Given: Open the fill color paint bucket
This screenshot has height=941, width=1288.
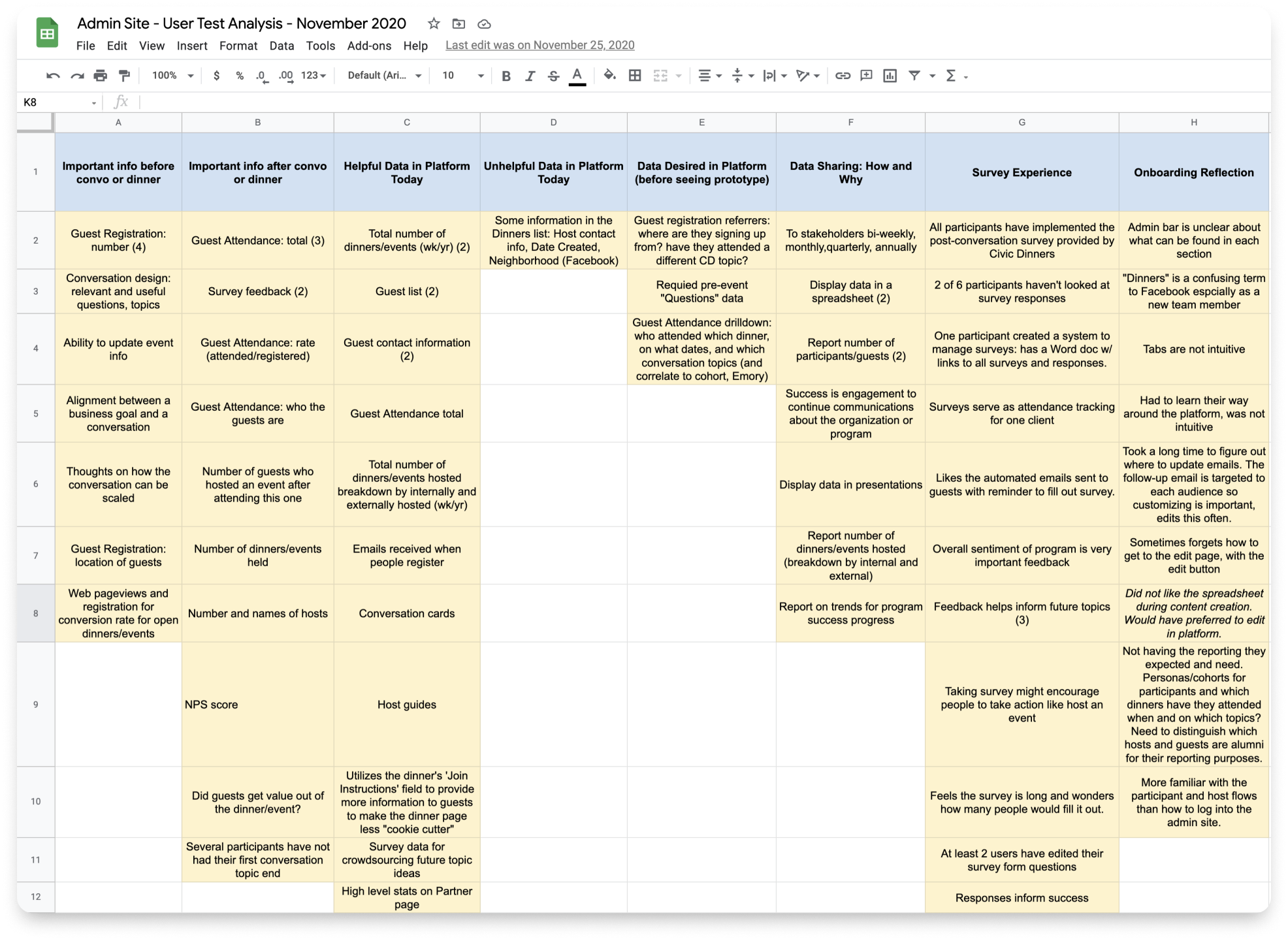Looking at the screenshot, I should [609, 76].
